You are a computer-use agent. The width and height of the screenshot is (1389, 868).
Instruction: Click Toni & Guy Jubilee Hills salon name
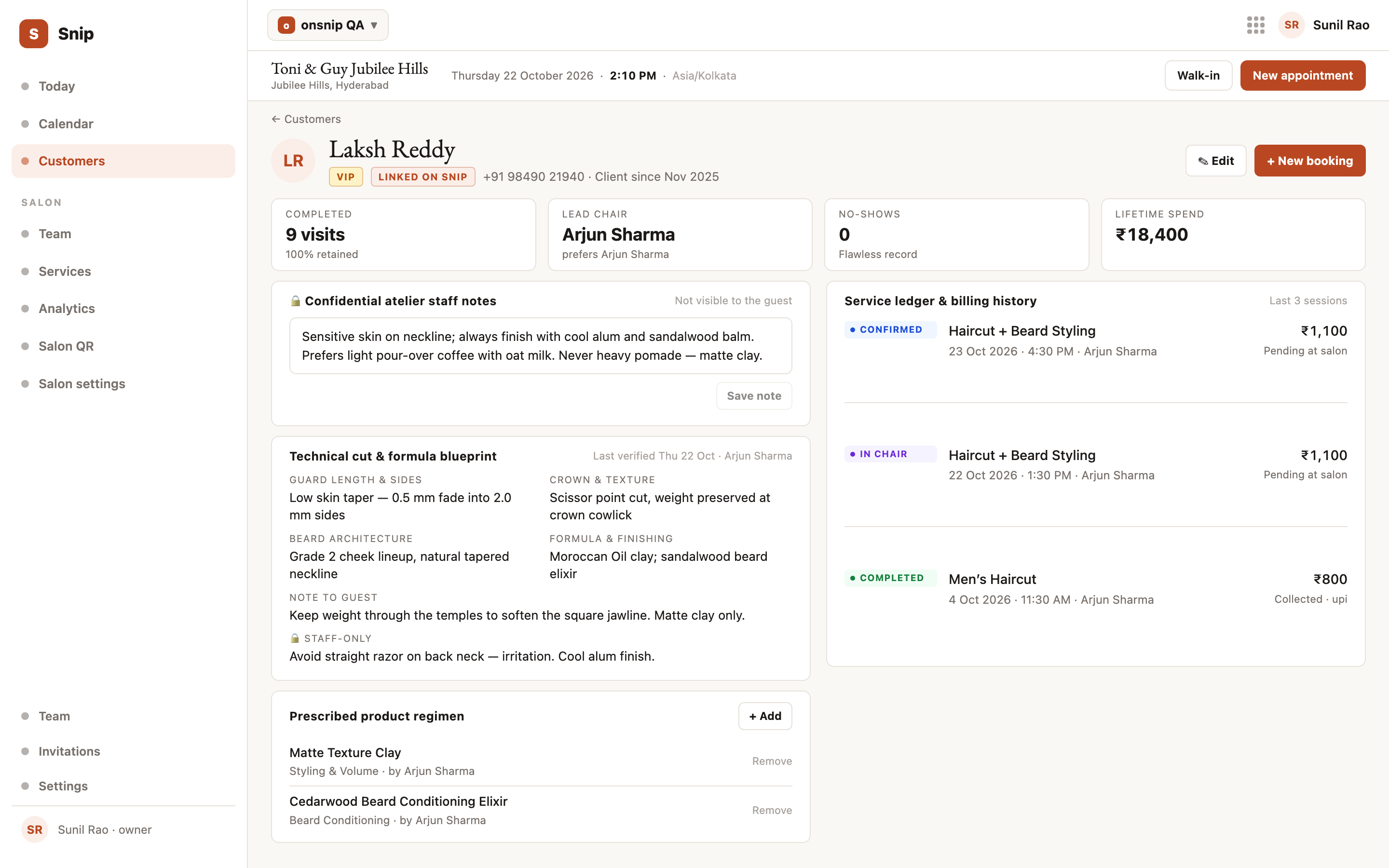350,69
